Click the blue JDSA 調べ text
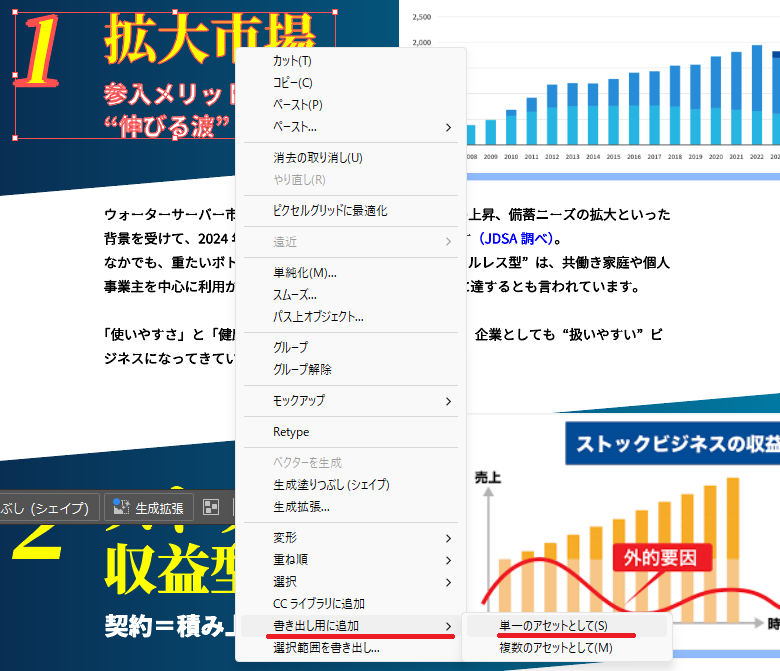The height and width of the screenshot is (671, 780). pos(515,240)
